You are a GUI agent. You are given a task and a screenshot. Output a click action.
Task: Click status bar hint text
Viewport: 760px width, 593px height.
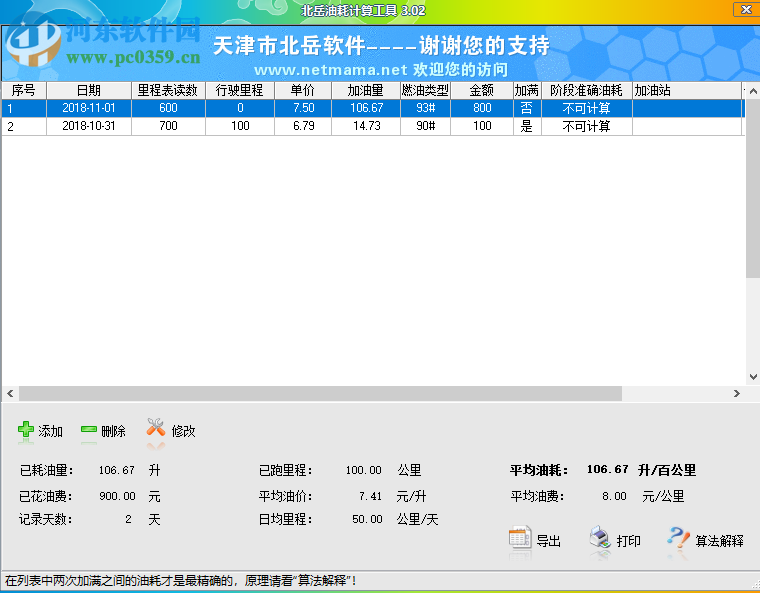[x=181, y=580]
